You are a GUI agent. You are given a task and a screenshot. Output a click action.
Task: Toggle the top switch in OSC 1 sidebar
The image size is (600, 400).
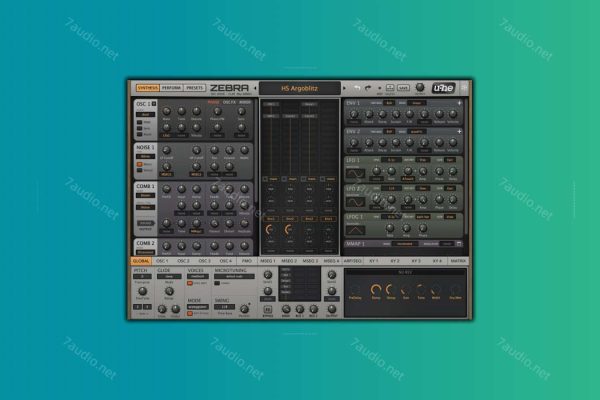(140, 122)
